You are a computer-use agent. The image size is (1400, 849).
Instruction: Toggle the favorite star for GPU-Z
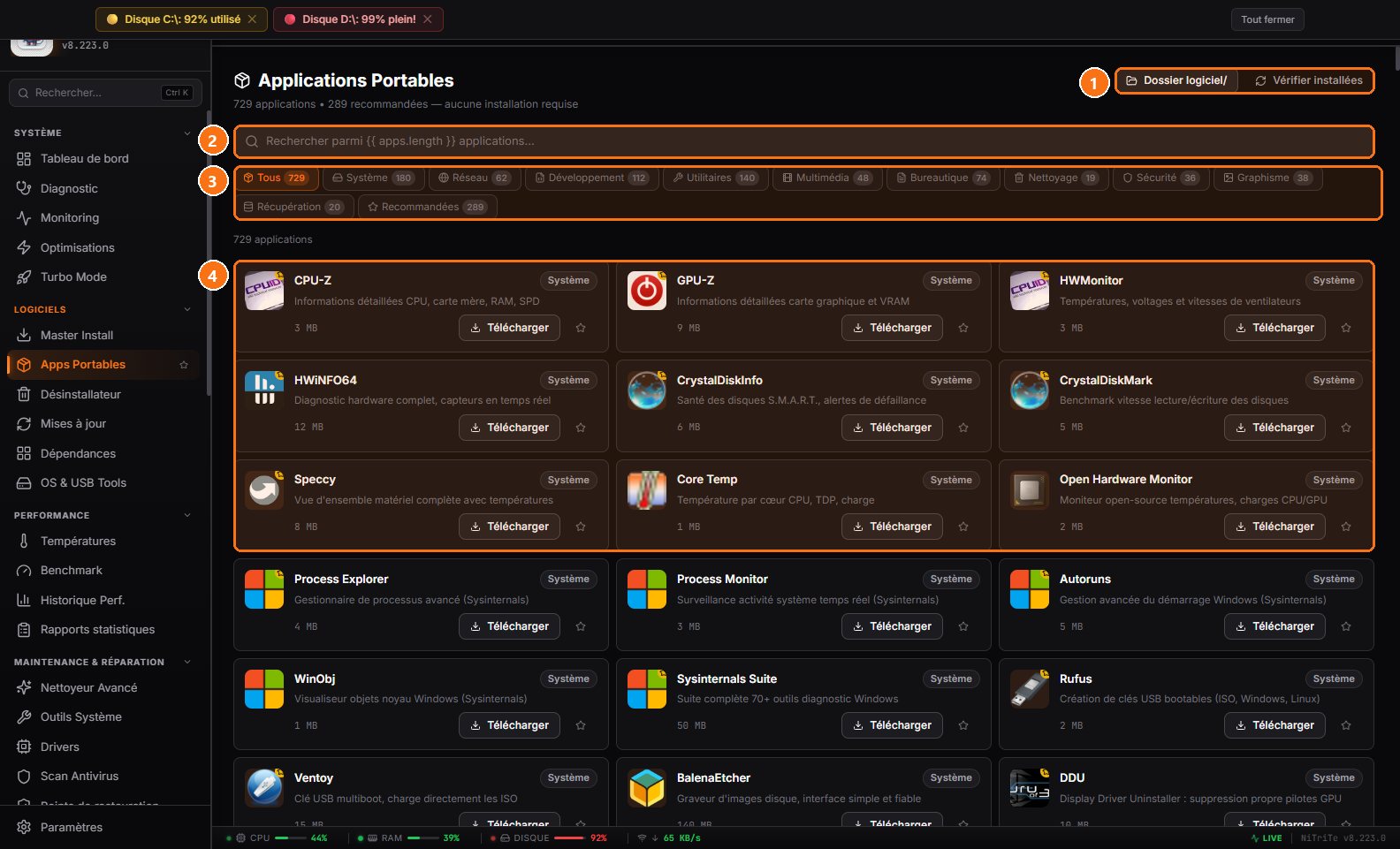963,328
